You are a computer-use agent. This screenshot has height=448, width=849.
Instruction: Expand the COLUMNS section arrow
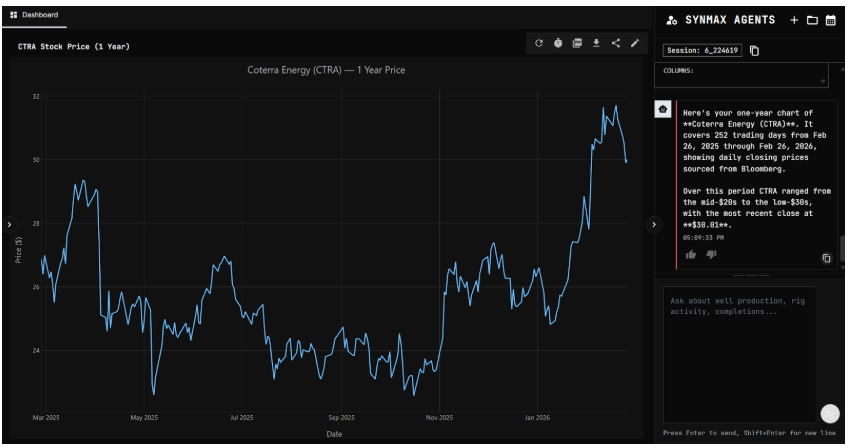click(x=822, y=80)
